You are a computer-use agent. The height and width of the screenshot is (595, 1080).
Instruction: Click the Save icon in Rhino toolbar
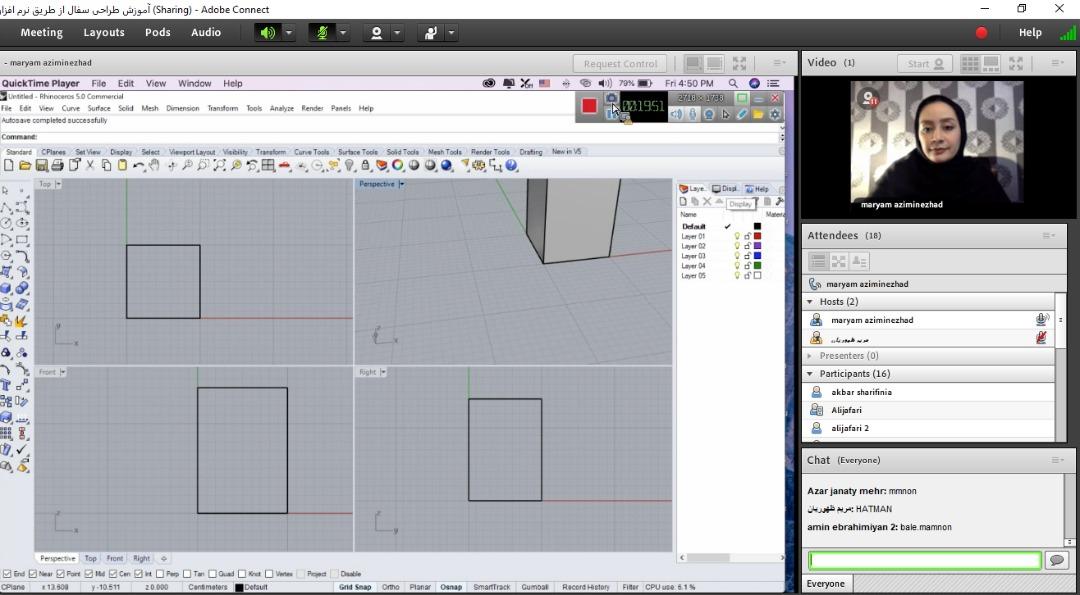41,166
